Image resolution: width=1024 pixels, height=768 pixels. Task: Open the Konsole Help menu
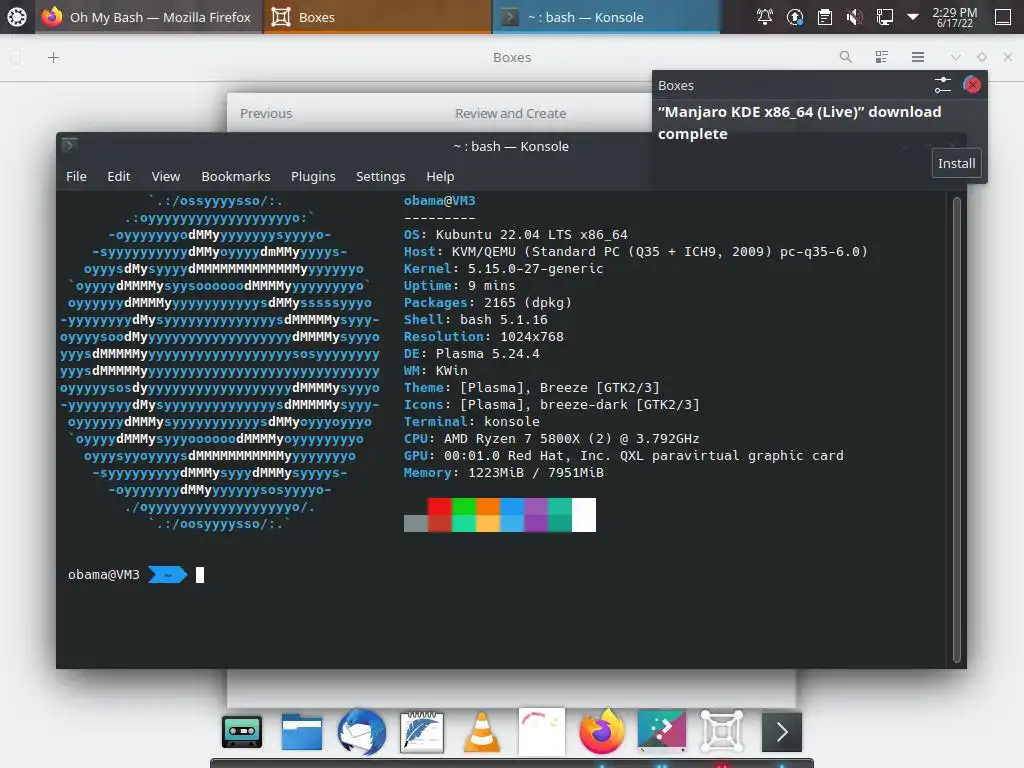point(440,176)
